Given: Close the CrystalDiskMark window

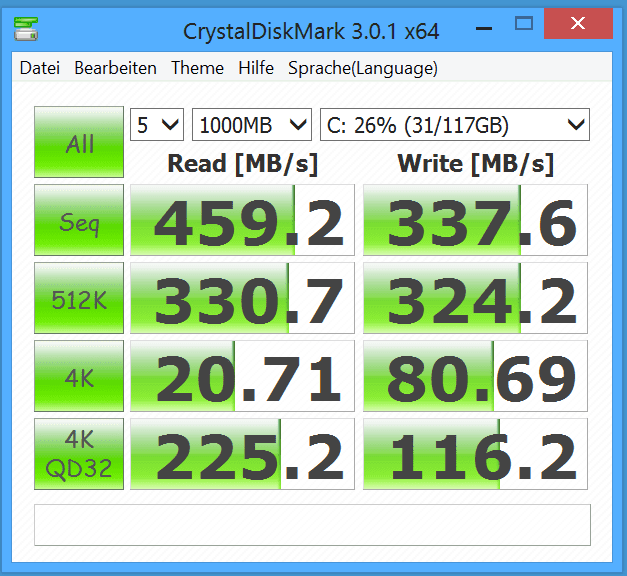Looking at the screenshot, I should click(x=578, y=24).
